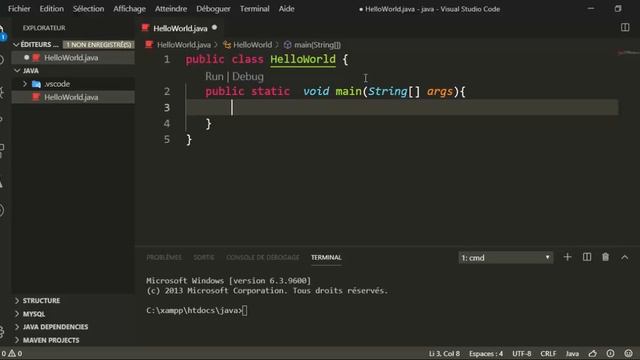Click the 'static' keyword on line 2
Screen dimensions: 640x360
pyautogui.click(x=270, y=91)
